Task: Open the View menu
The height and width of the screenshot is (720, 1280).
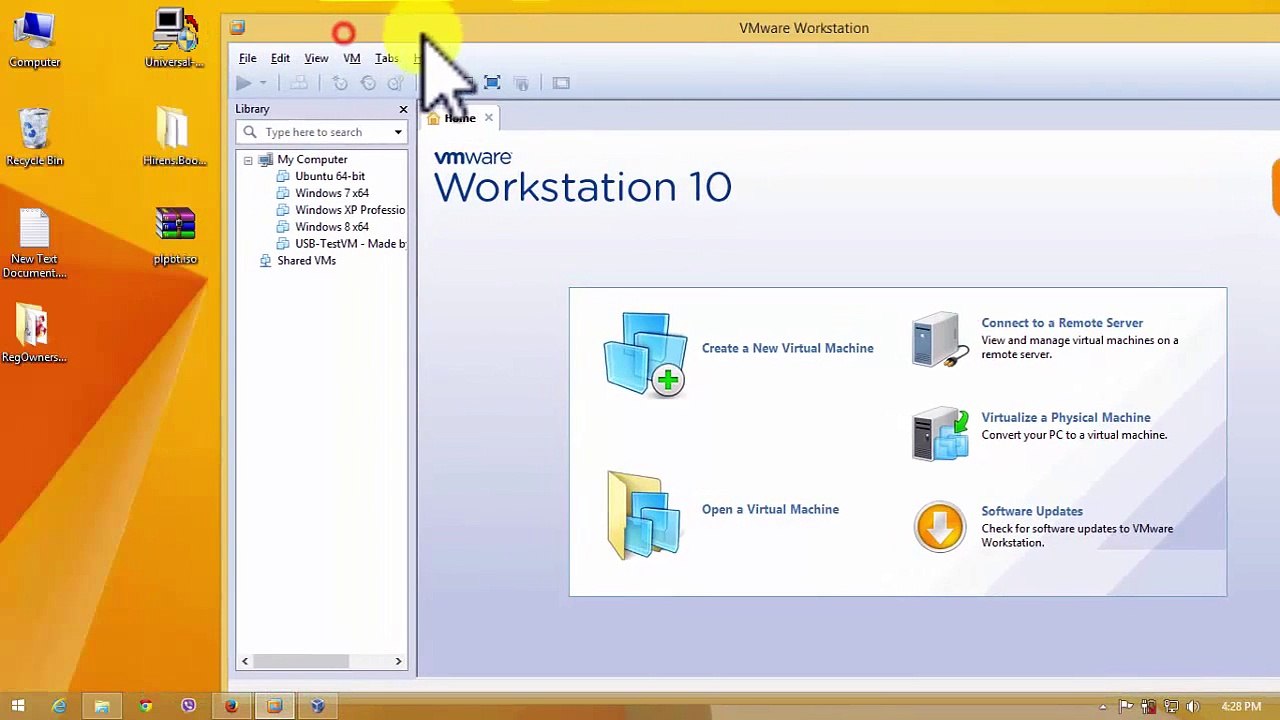Action: (x=316, y=58)
